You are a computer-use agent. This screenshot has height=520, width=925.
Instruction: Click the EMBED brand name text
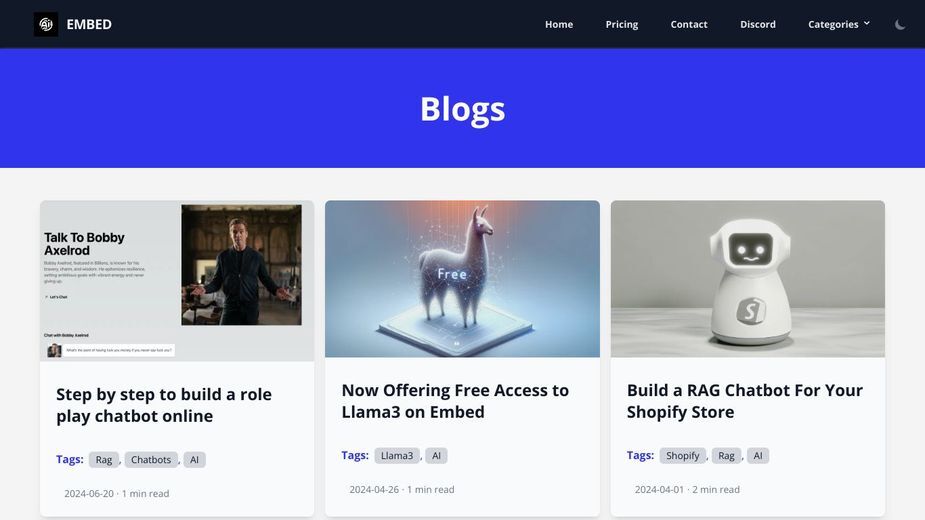(x=89, y=24)
